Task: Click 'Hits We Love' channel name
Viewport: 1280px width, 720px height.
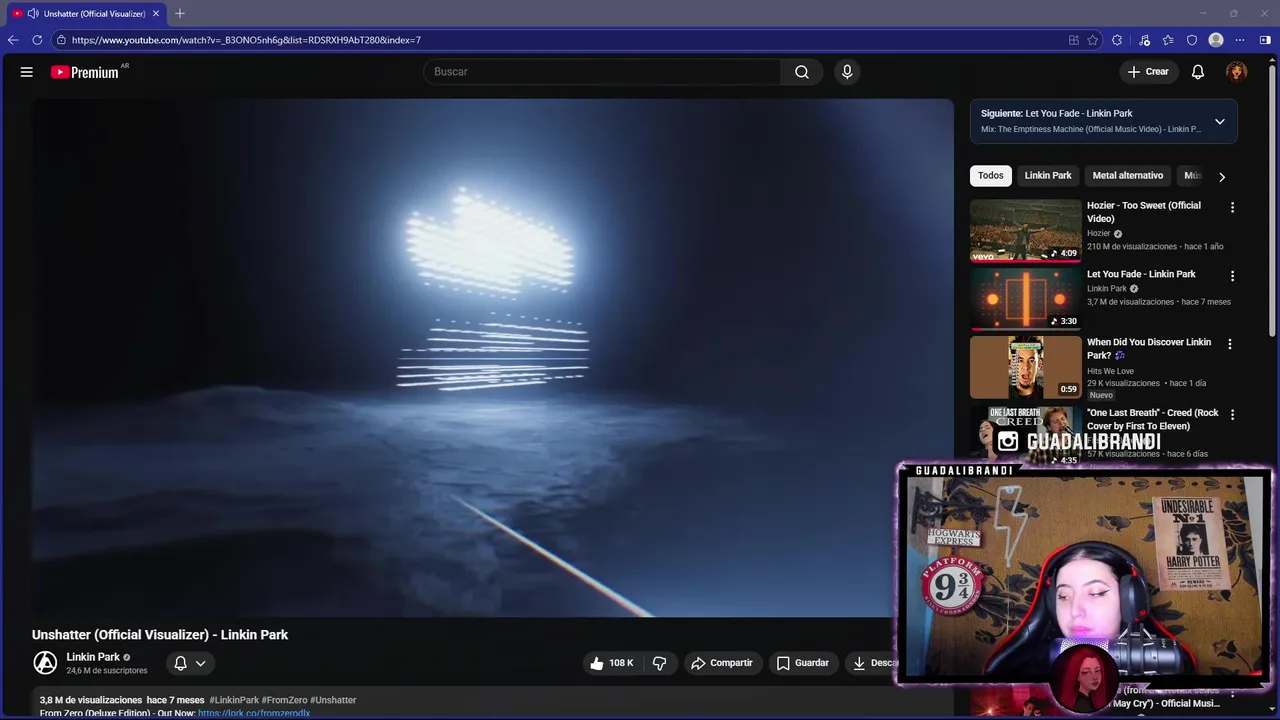Action: click(x=1110, y=371)
